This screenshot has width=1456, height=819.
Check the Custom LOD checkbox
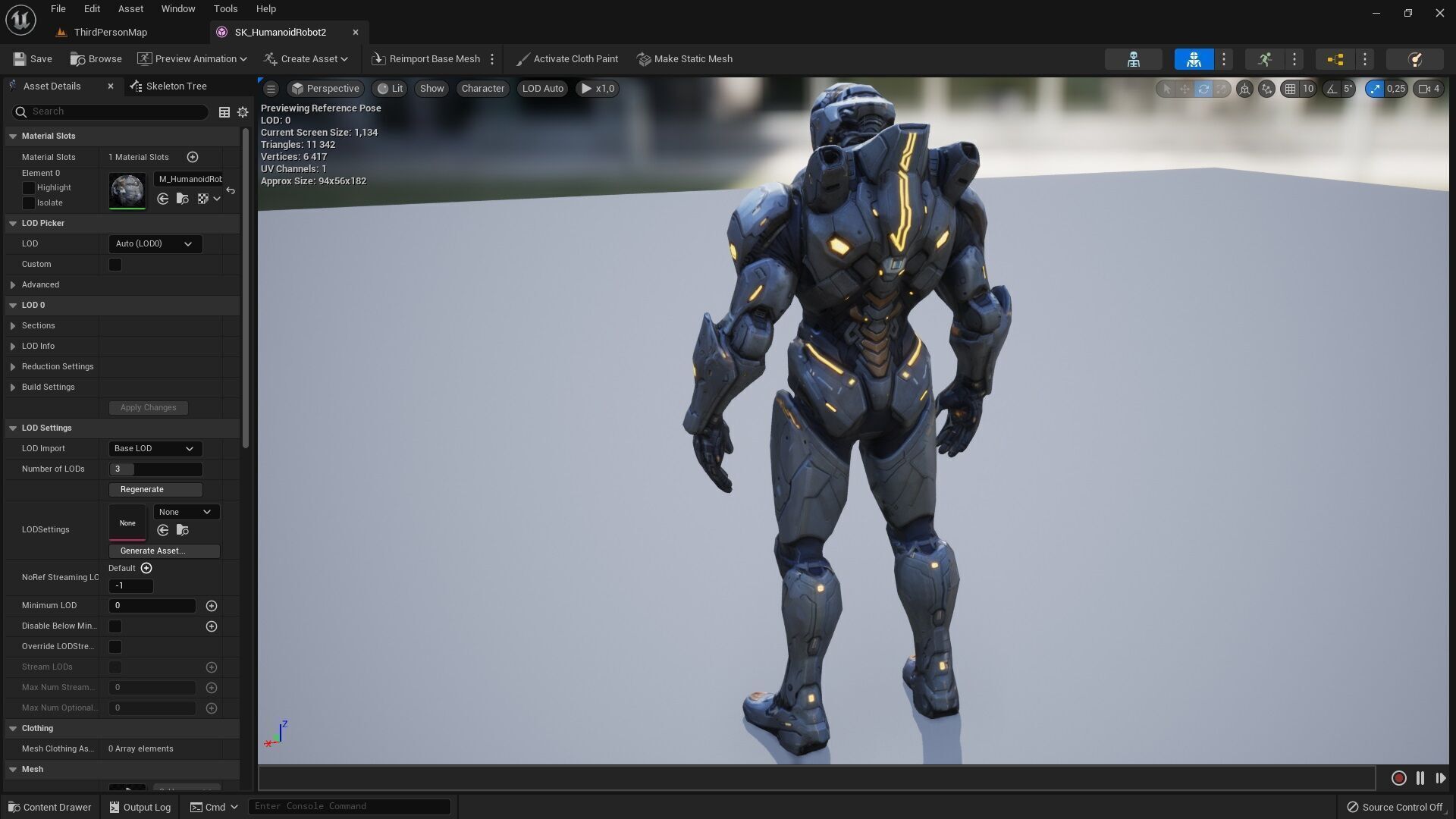click(115, 265)
